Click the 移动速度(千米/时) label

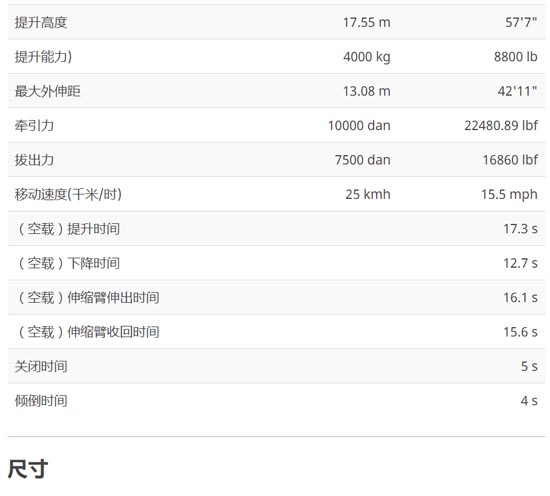(68, 194)
